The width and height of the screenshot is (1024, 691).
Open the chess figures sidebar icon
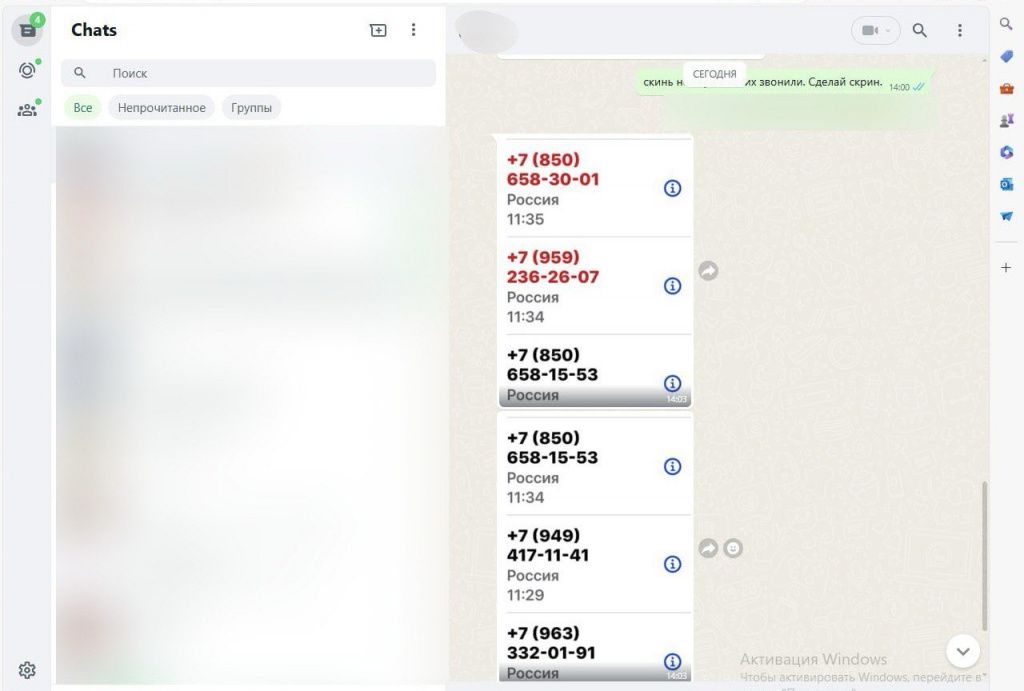point(1006,120)
